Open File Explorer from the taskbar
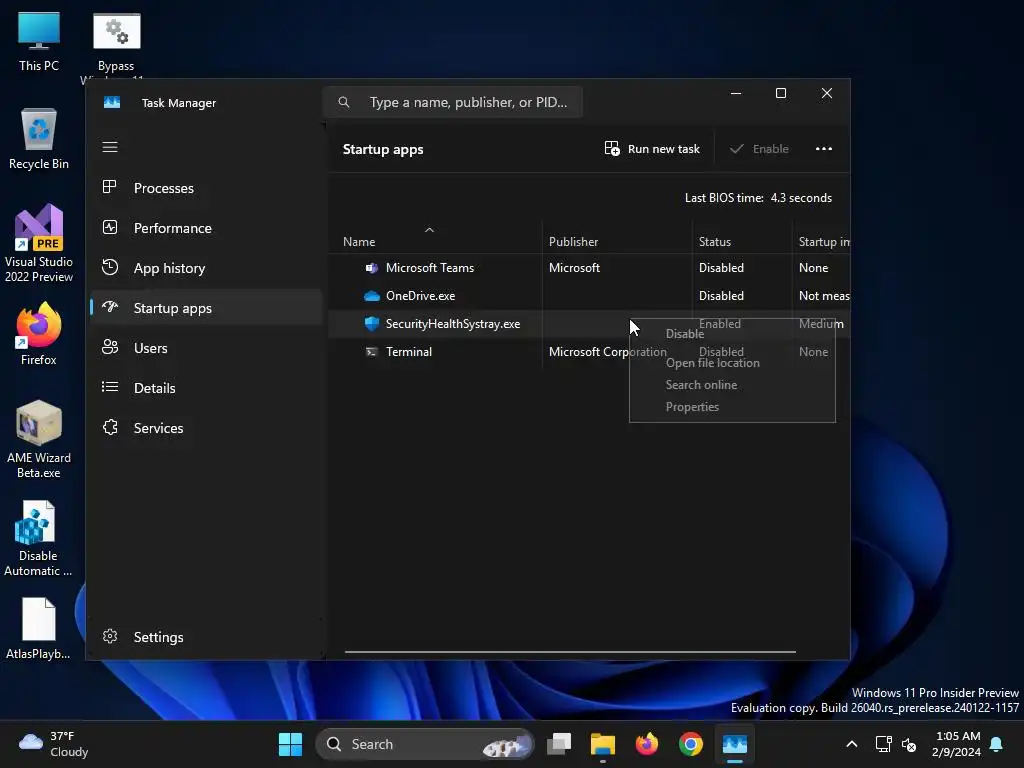The height and width of the screenshot is (768, 1024). point(603,744)
